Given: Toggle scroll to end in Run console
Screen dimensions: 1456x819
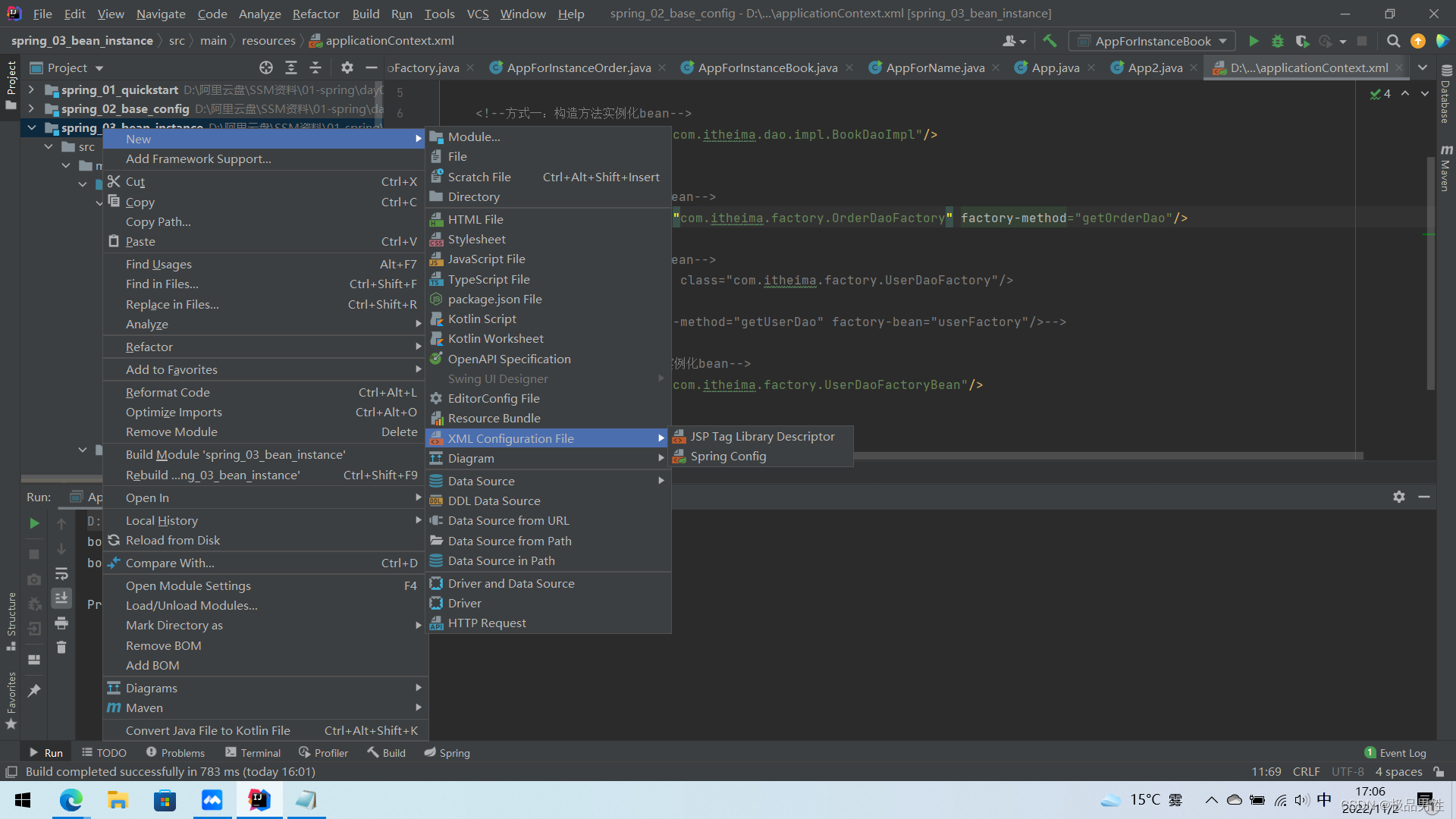Looking at the screenshot, I should point(61,598).
